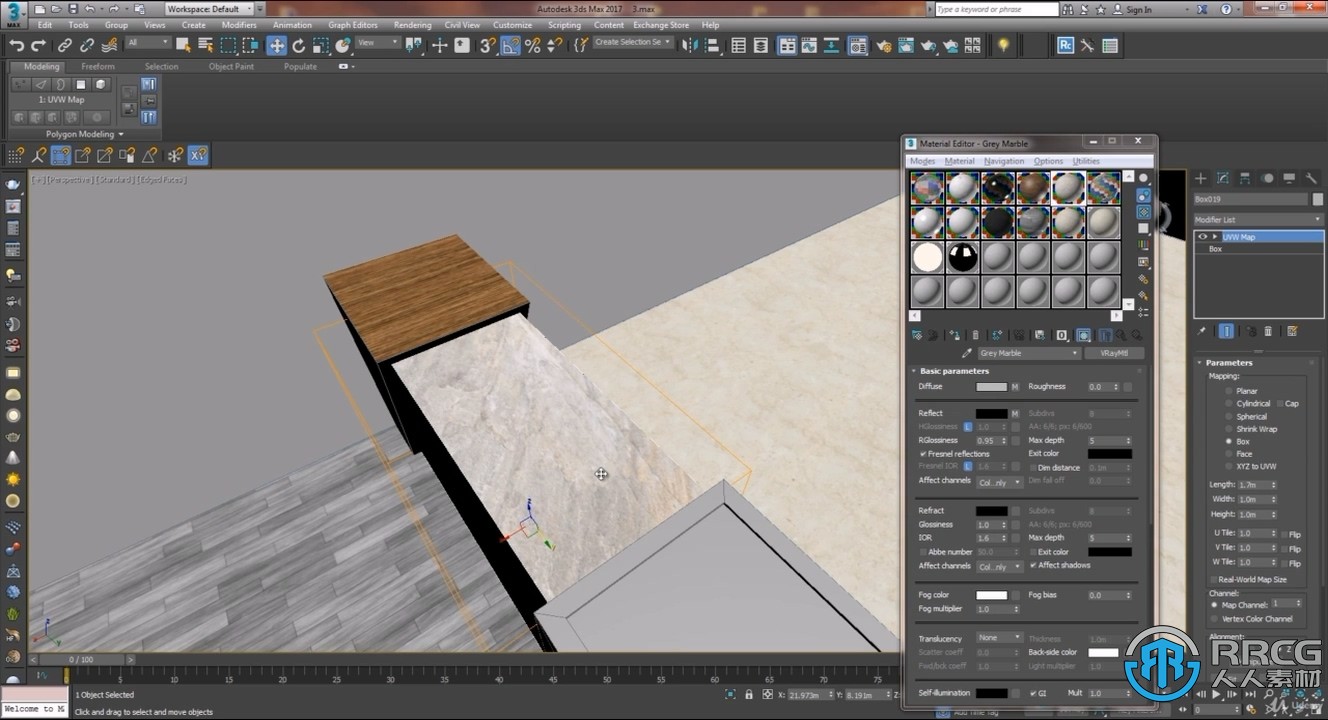The image size is (1328, 720).
Task: Open the View reference coordinate dropdown
Action: pyautogui.click(x=378, y=43)
